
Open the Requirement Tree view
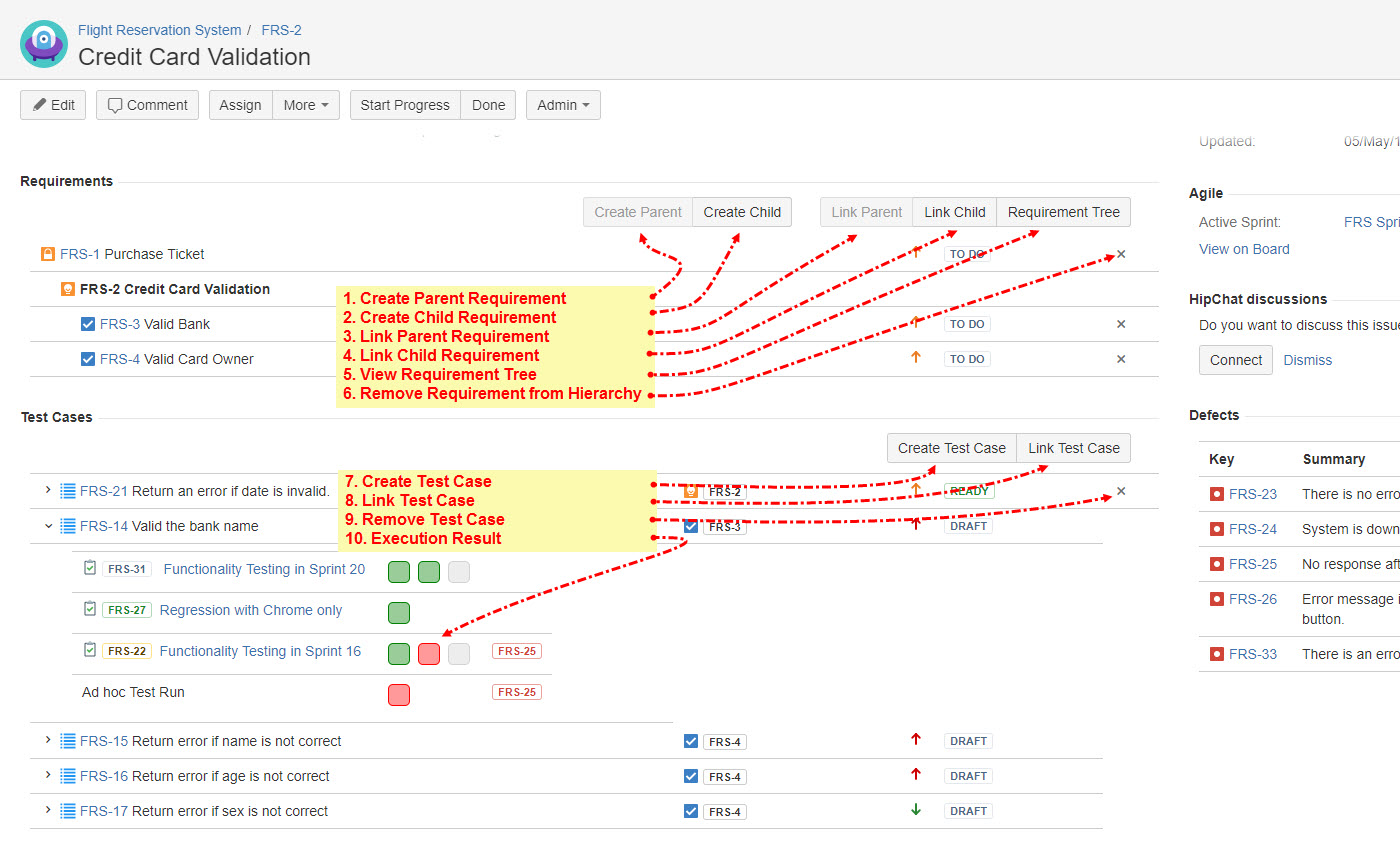coord(1063,212)
